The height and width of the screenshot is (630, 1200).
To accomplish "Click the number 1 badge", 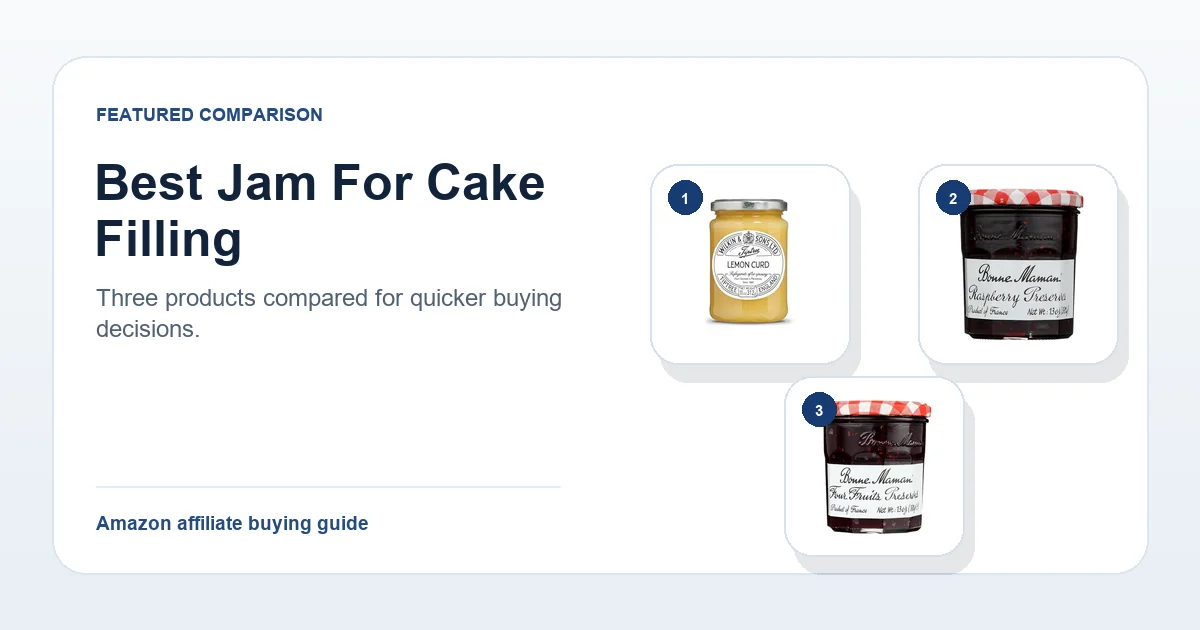I will click(685, 199).
